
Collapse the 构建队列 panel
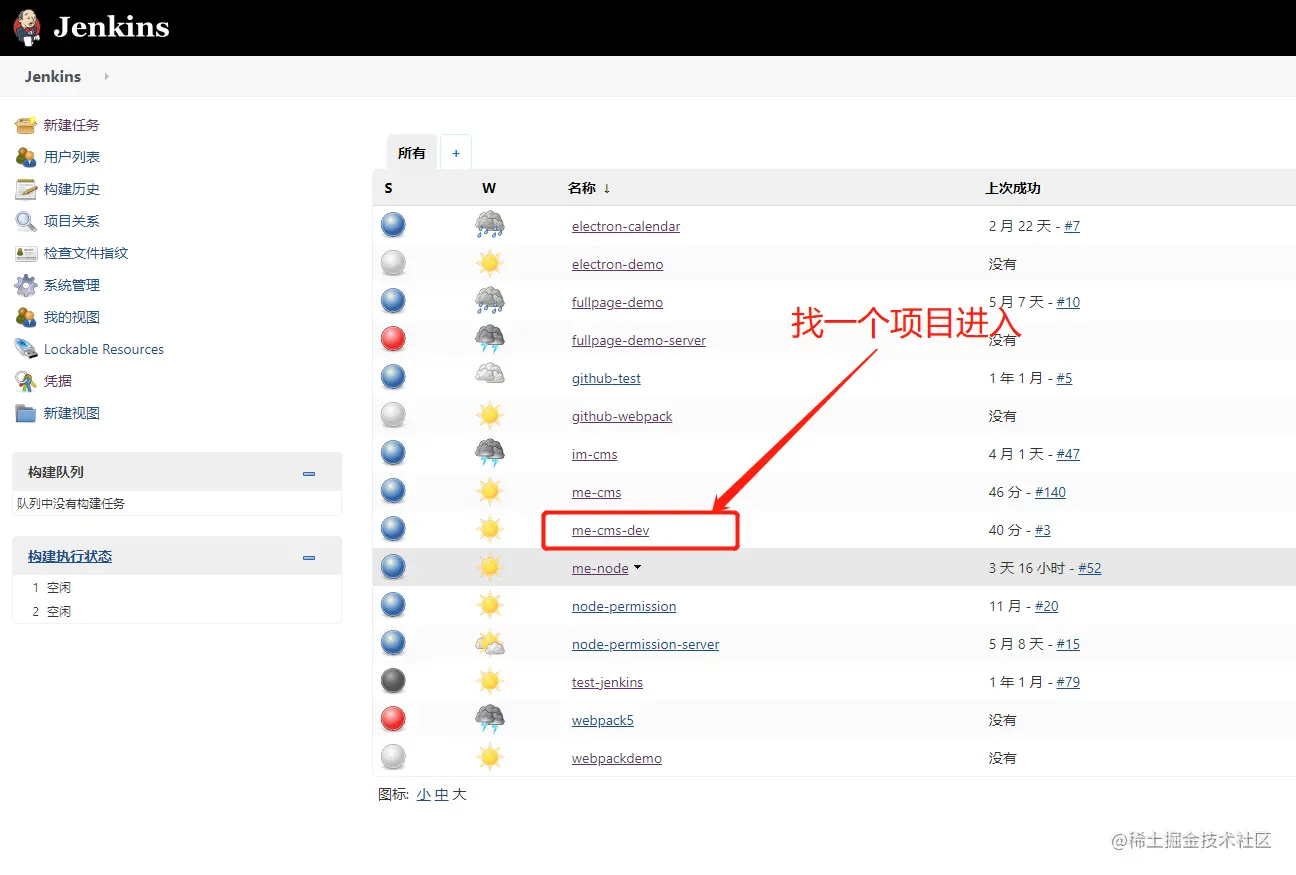[309, 473]
